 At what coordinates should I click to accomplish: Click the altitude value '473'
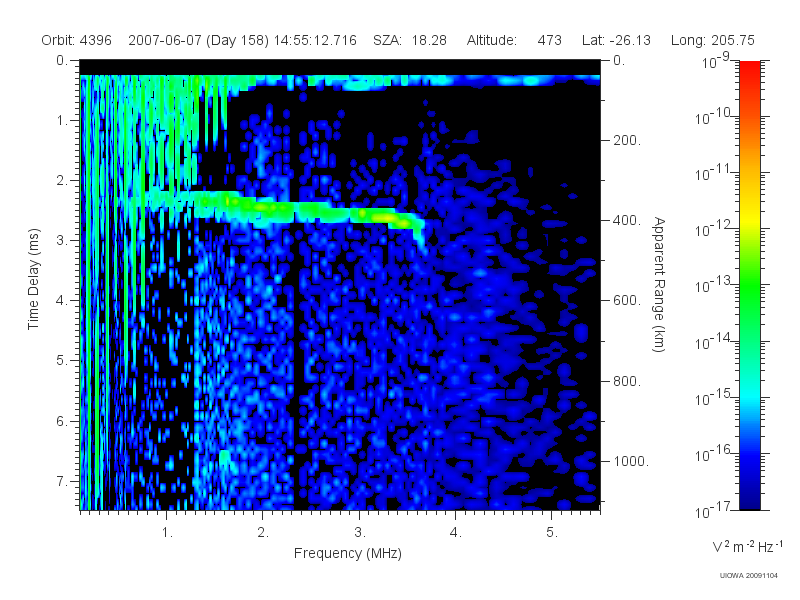click(x=549, y=40)
